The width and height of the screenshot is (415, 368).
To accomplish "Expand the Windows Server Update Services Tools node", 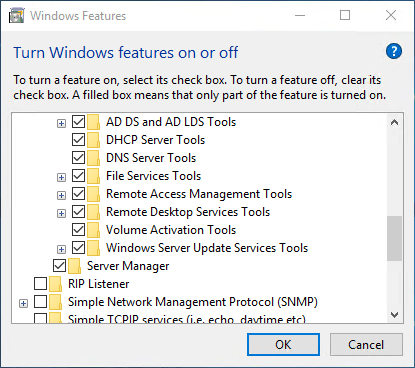I will [x=61, y=250].
